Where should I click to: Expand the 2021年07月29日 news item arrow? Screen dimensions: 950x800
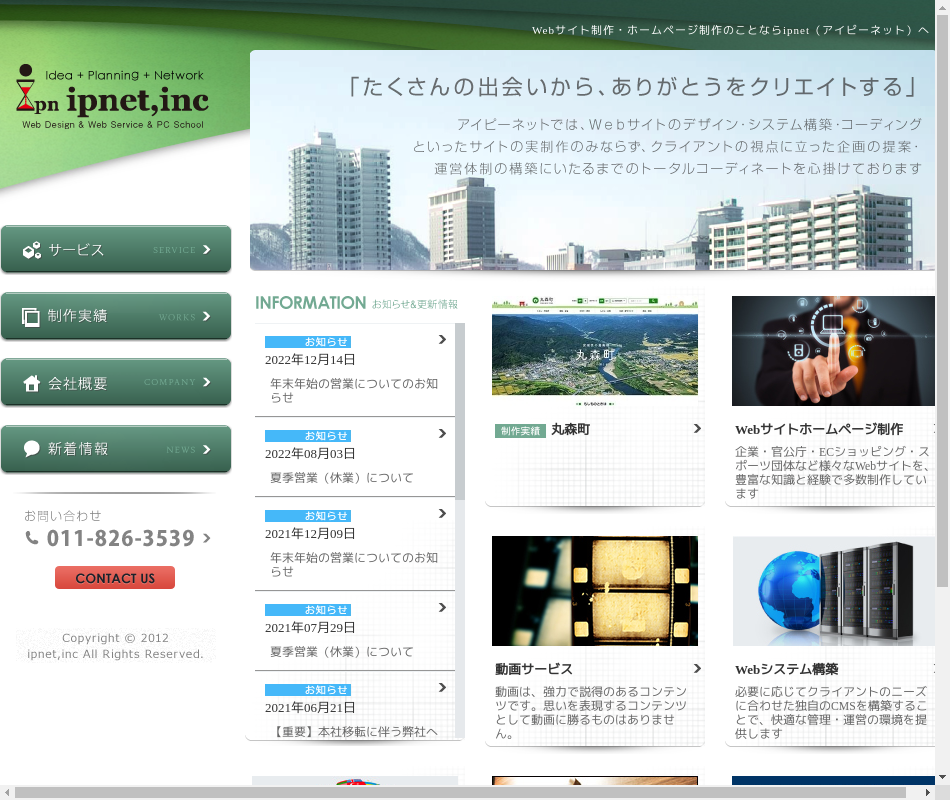pyautogui.click(x=442, y=608)
